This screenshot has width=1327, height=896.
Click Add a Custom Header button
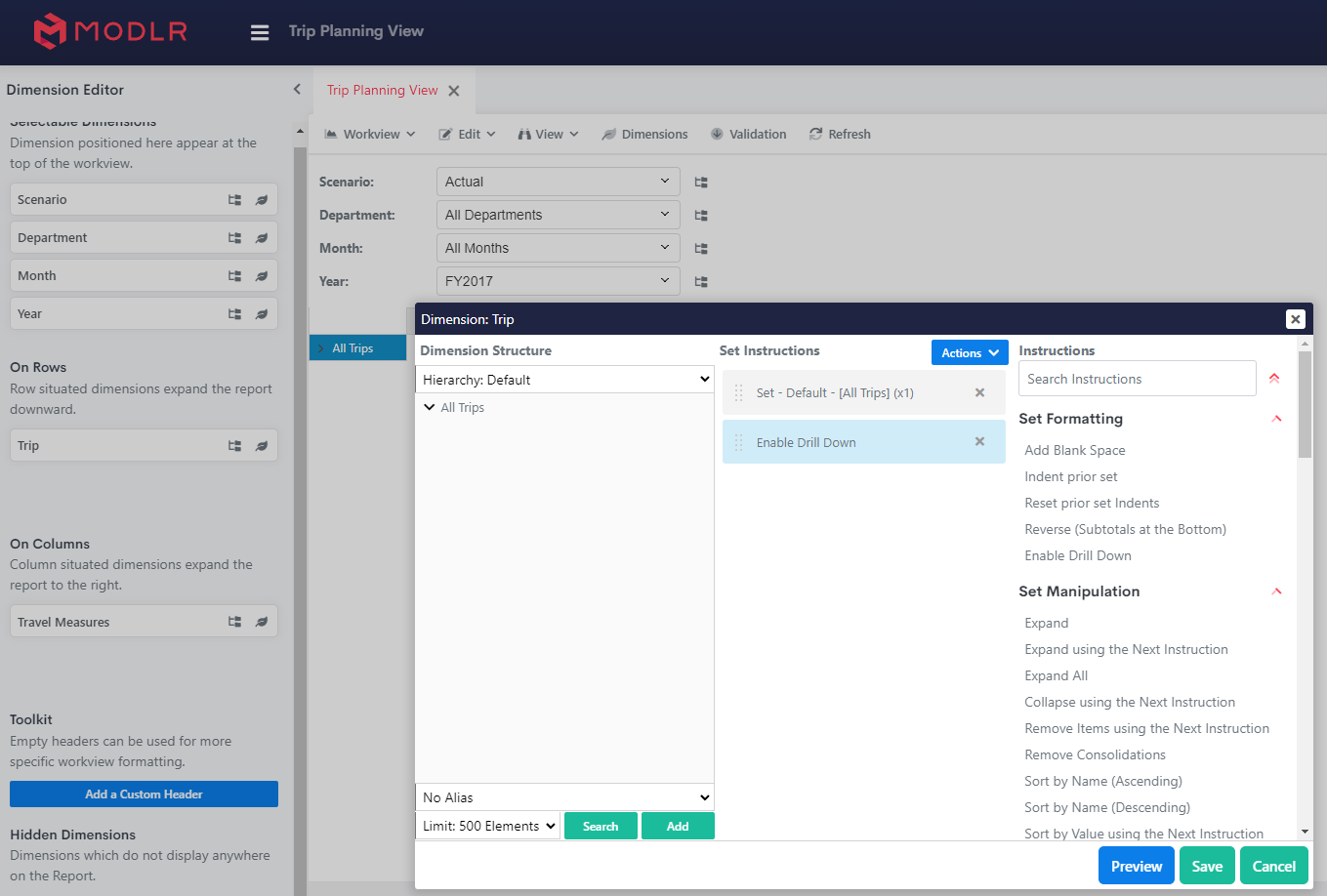pyautogui.click(x=144, y=794)
